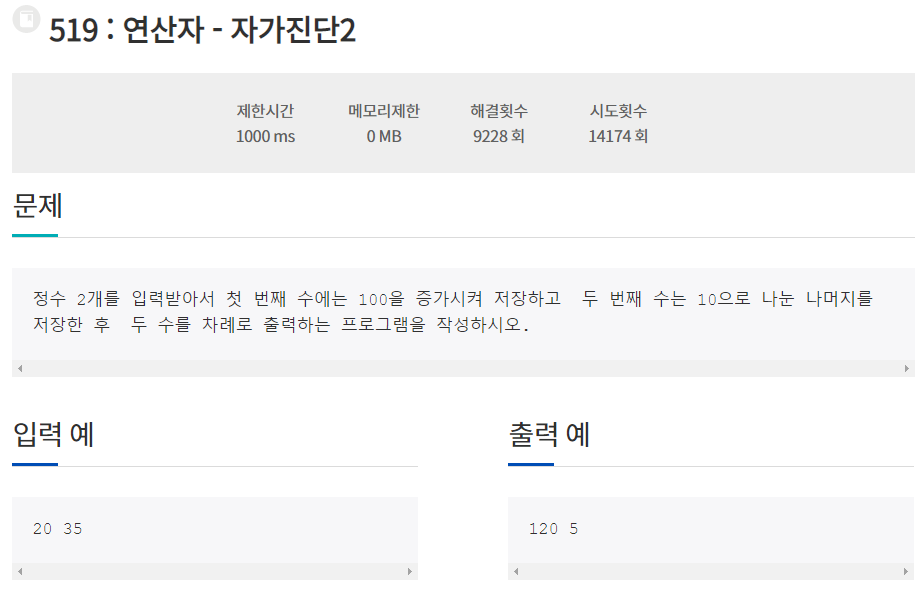Click the problem description line starting '저장한 후'

pyautogui.click(x=281, y=324)
